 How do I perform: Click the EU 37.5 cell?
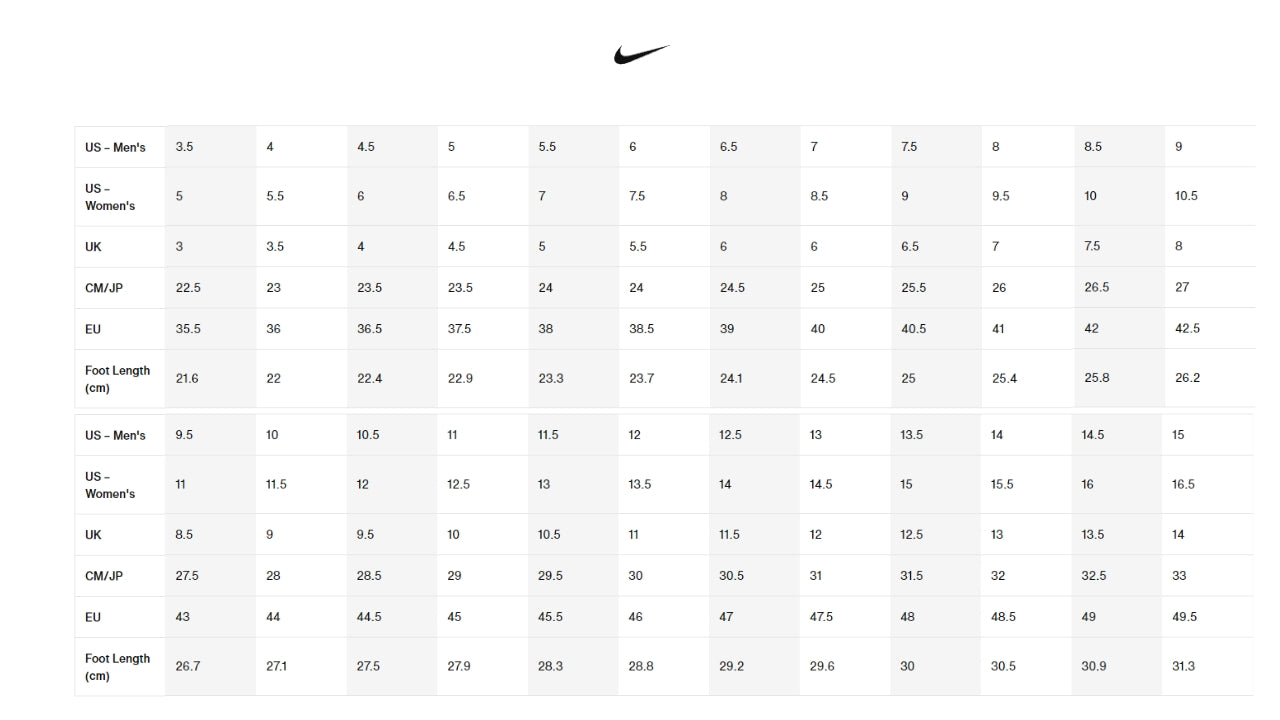[x=460, y=329]
